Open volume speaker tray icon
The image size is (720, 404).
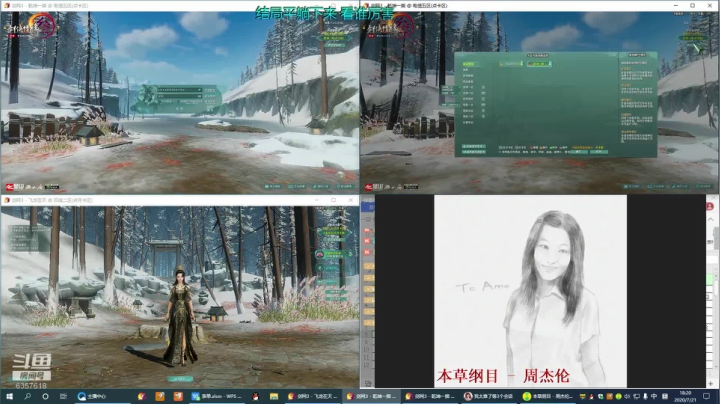(627, 396)
